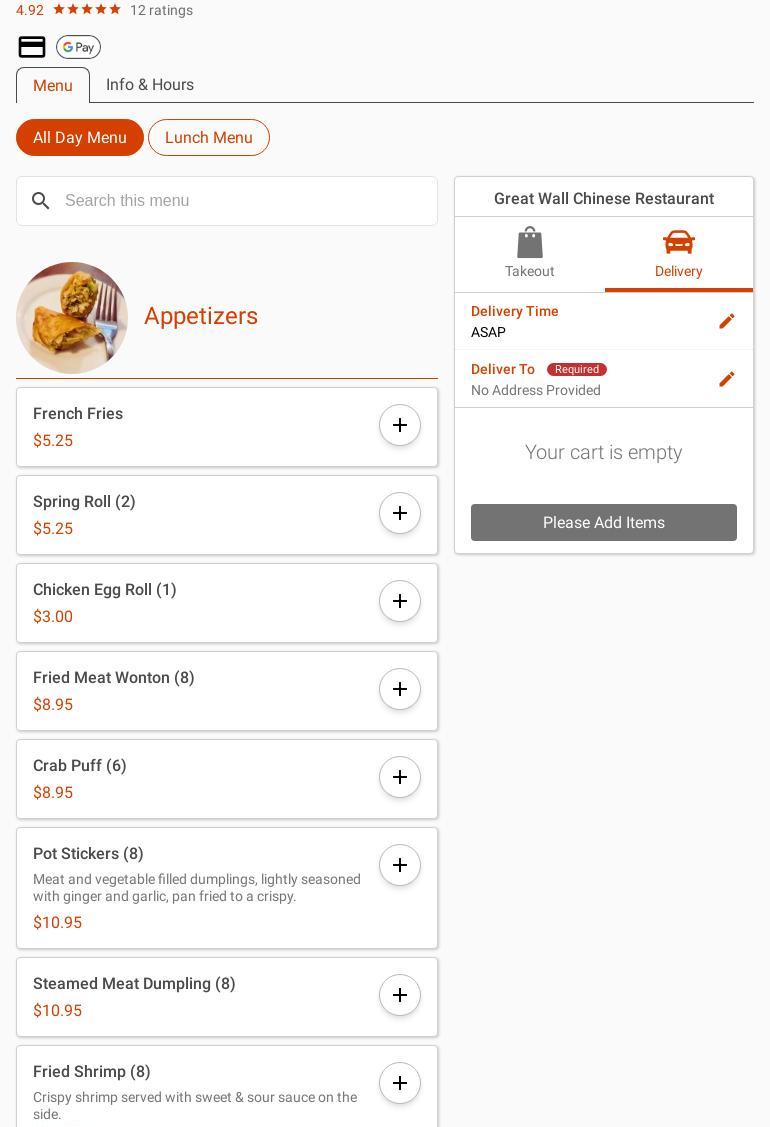Image resolution: width=770 pixels, height=1127 pixels.
Task: Switch order type to Takeout
Action: pyautogui.click(x=529, y=253)
